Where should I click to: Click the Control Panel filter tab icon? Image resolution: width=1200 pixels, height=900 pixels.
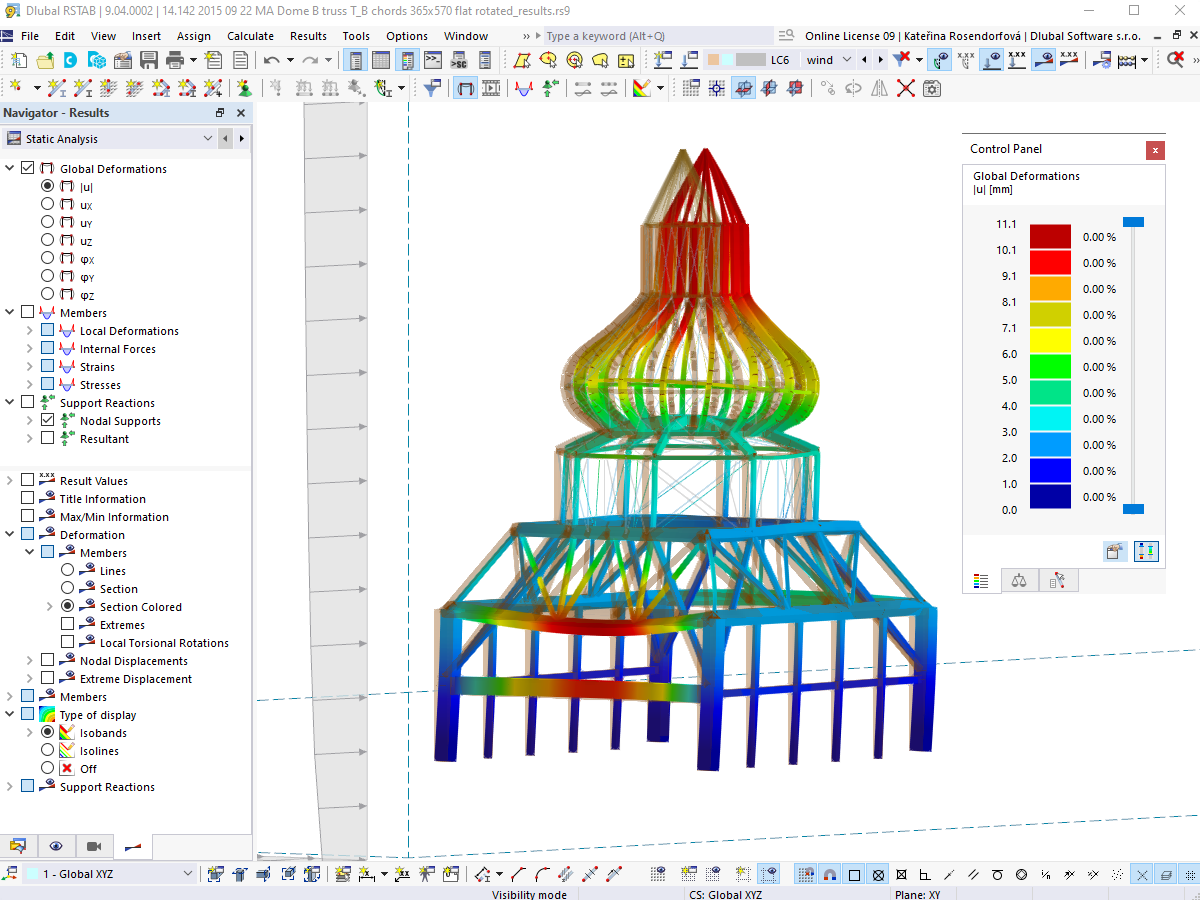1058,580
